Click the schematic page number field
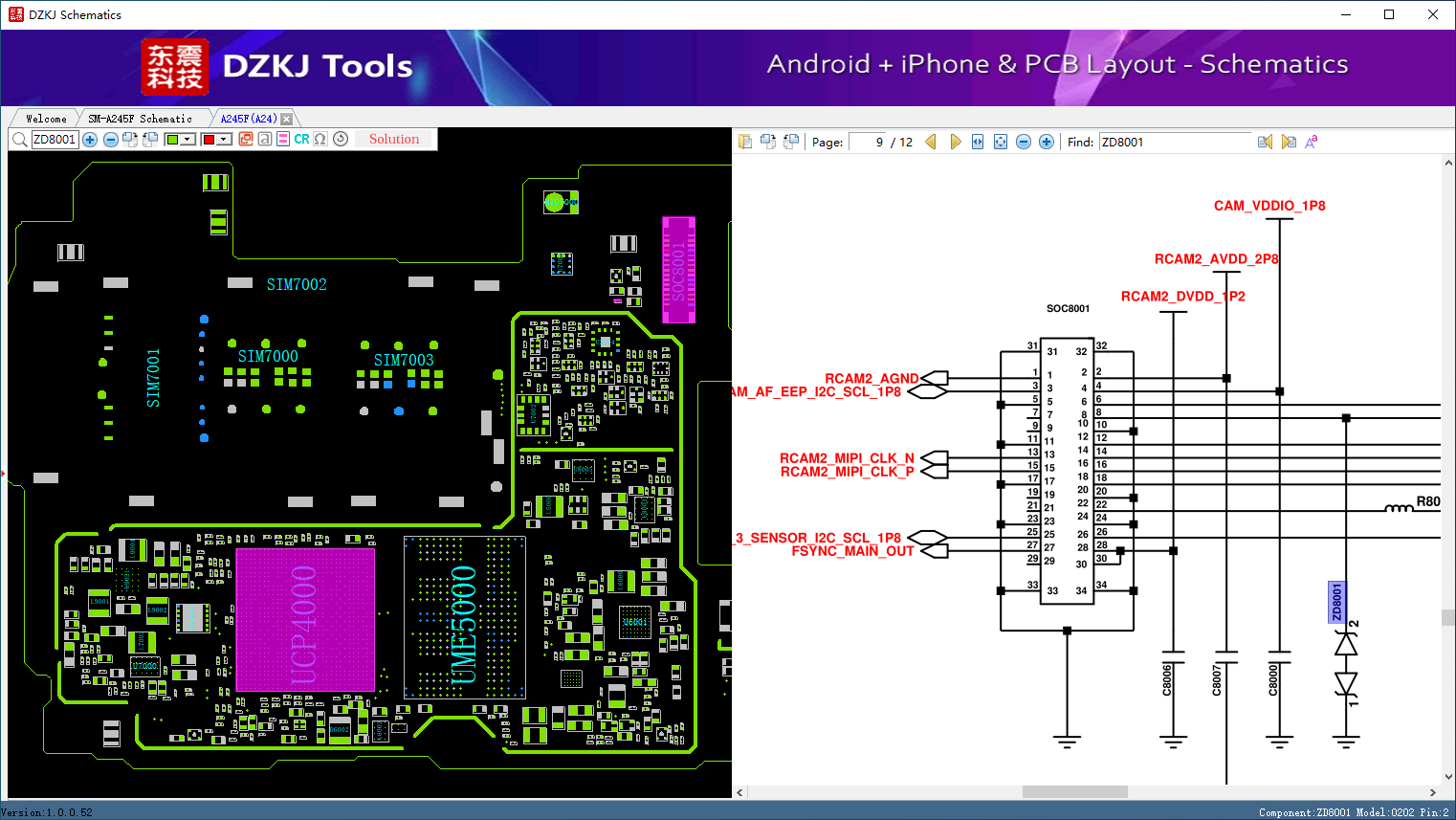The height and width of the screenshot is (820, 1456). pyautogui.click(x=867, y=142)
